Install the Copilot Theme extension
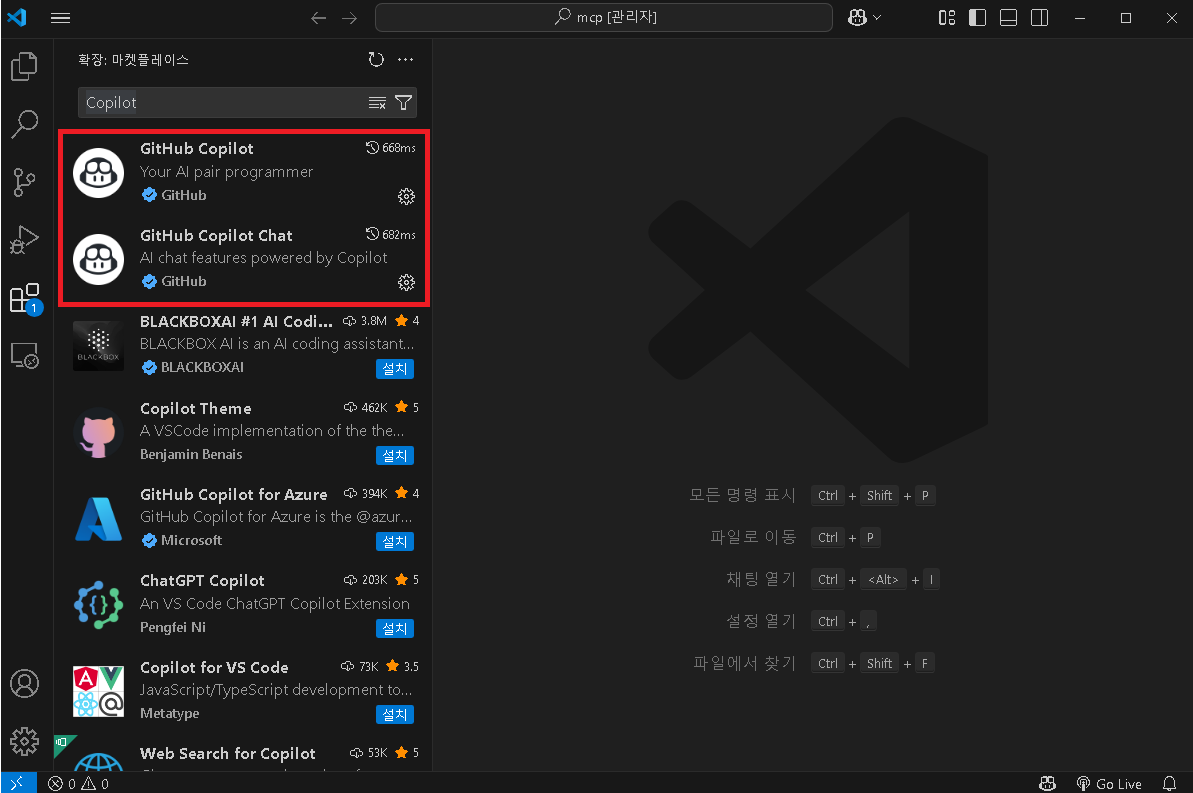 point(395,456)
